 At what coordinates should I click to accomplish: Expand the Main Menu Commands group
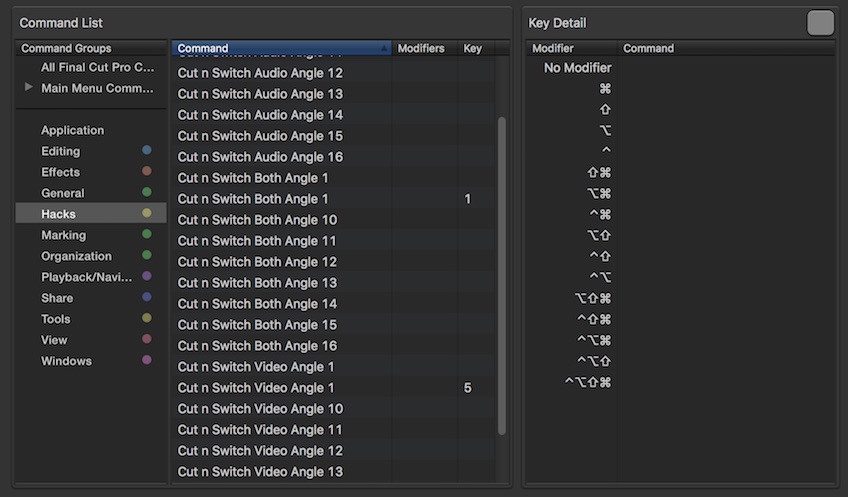pyautogui.click(x=29, y=88)
